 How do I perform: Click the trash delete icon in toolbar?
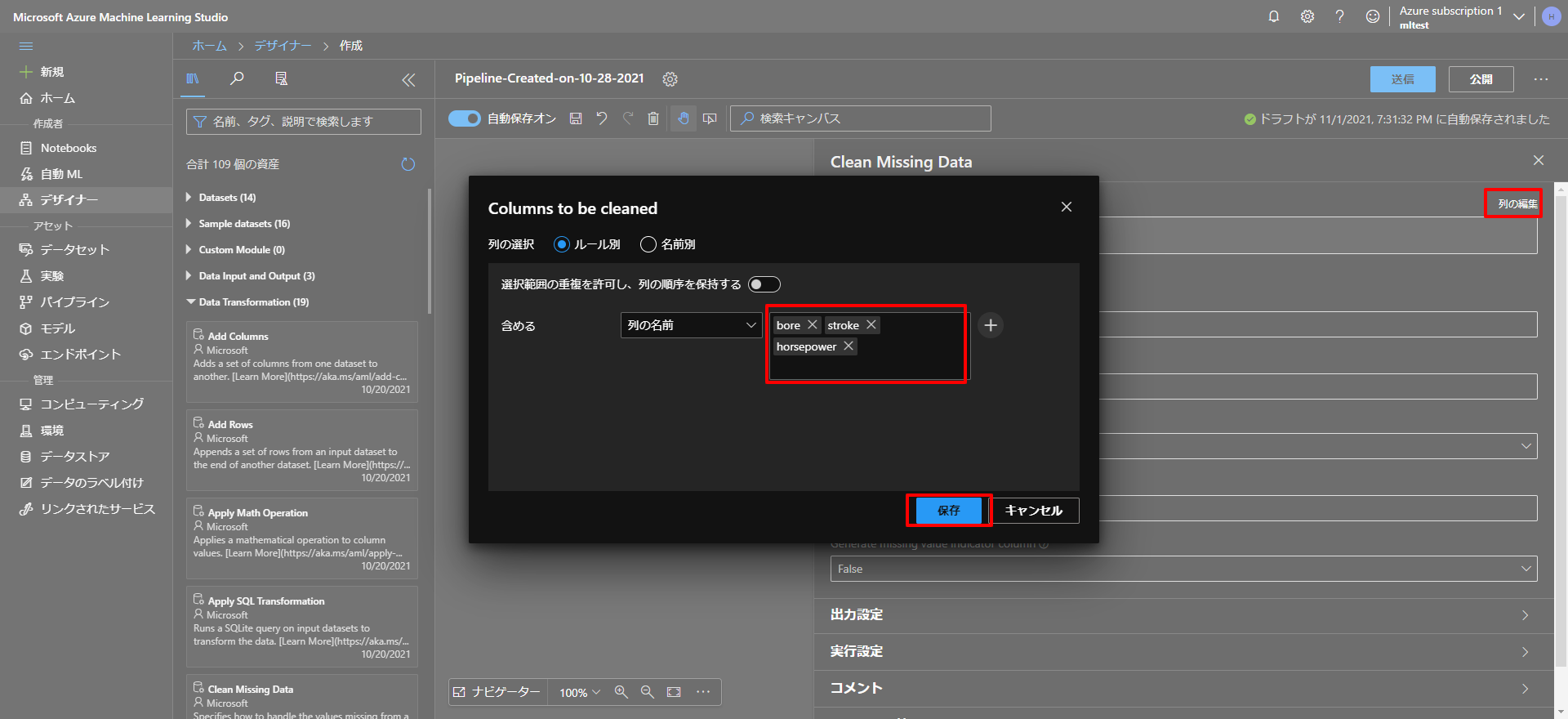[x=653, y=118]
